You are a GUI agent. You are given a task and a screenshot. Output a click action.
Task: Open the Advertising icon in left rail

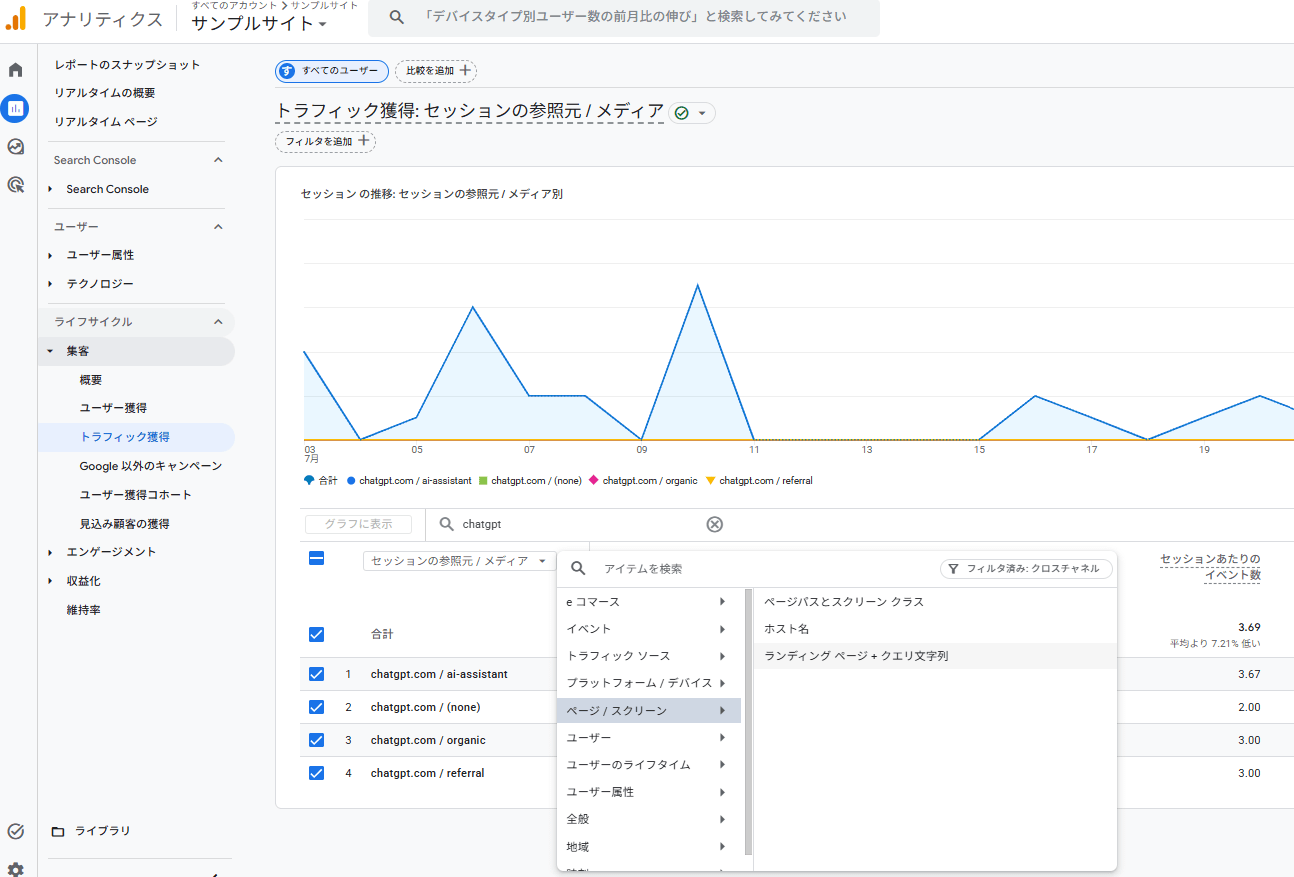tap(15, 185)
